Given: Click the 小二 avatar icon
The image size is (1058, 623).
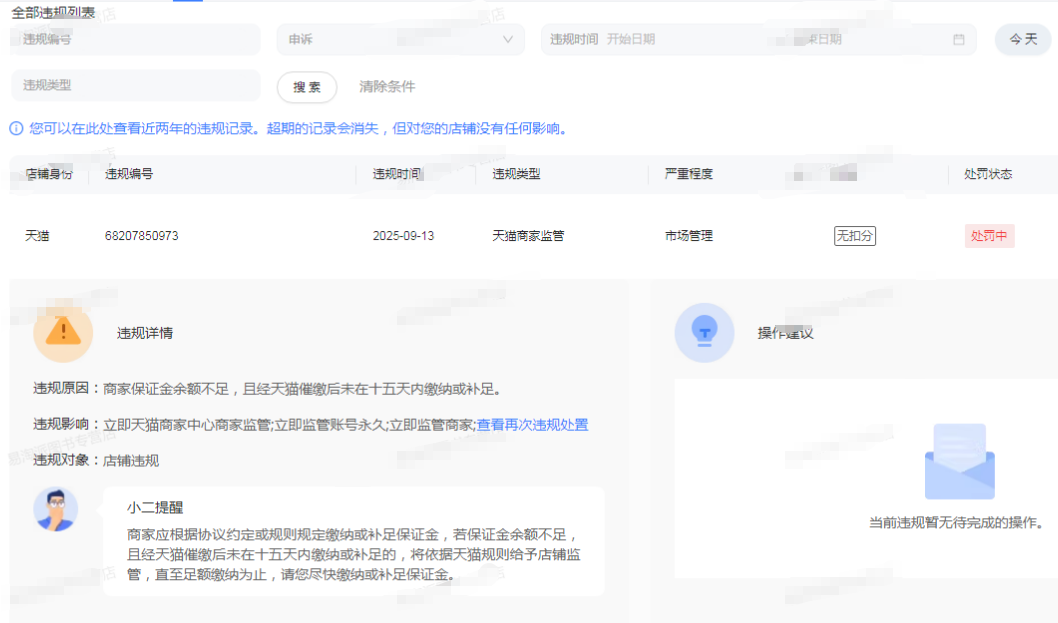Looking at the screenshot, I should 56,509.
